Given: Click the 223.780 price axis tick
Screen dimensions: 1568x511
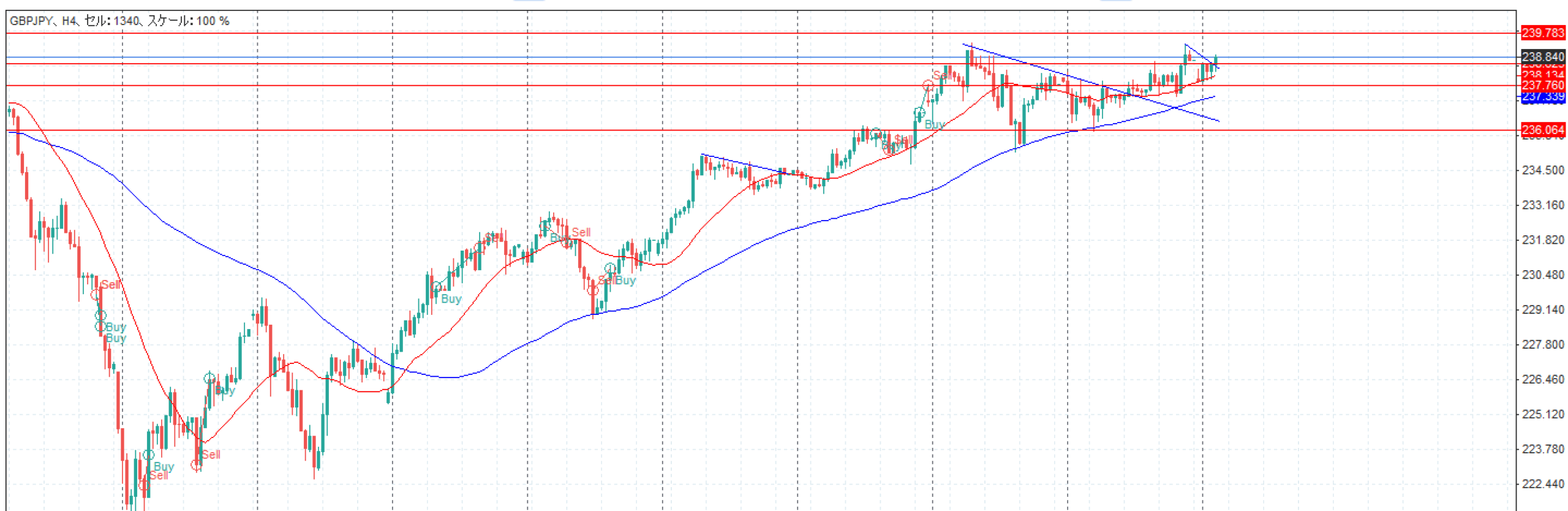Looking at the screenshot, I should pos(1542,450).
